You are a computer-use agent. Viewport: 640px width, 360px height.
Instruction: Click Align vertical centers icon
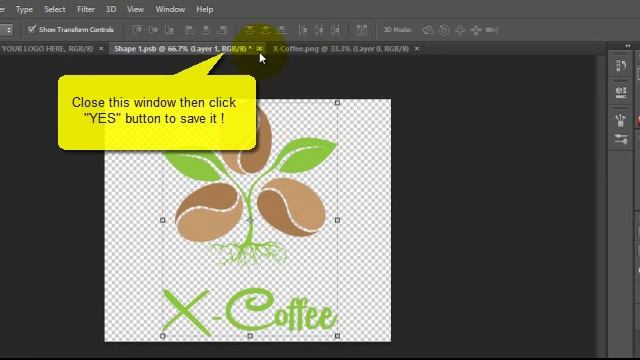click(153, 30)
